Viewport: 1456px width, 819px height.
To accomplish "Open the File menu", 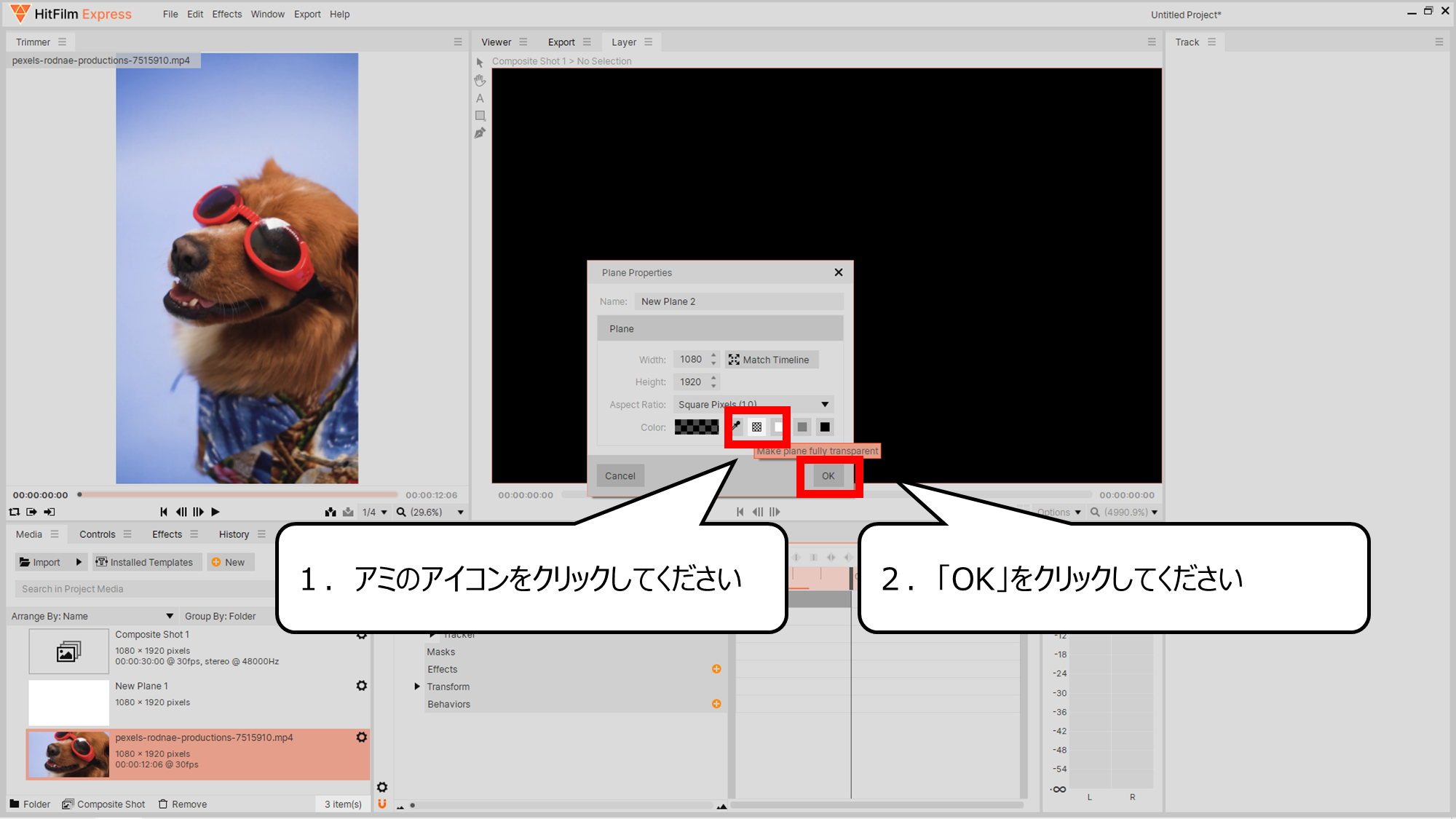I will pyautogui.click(x=170, y=14).
